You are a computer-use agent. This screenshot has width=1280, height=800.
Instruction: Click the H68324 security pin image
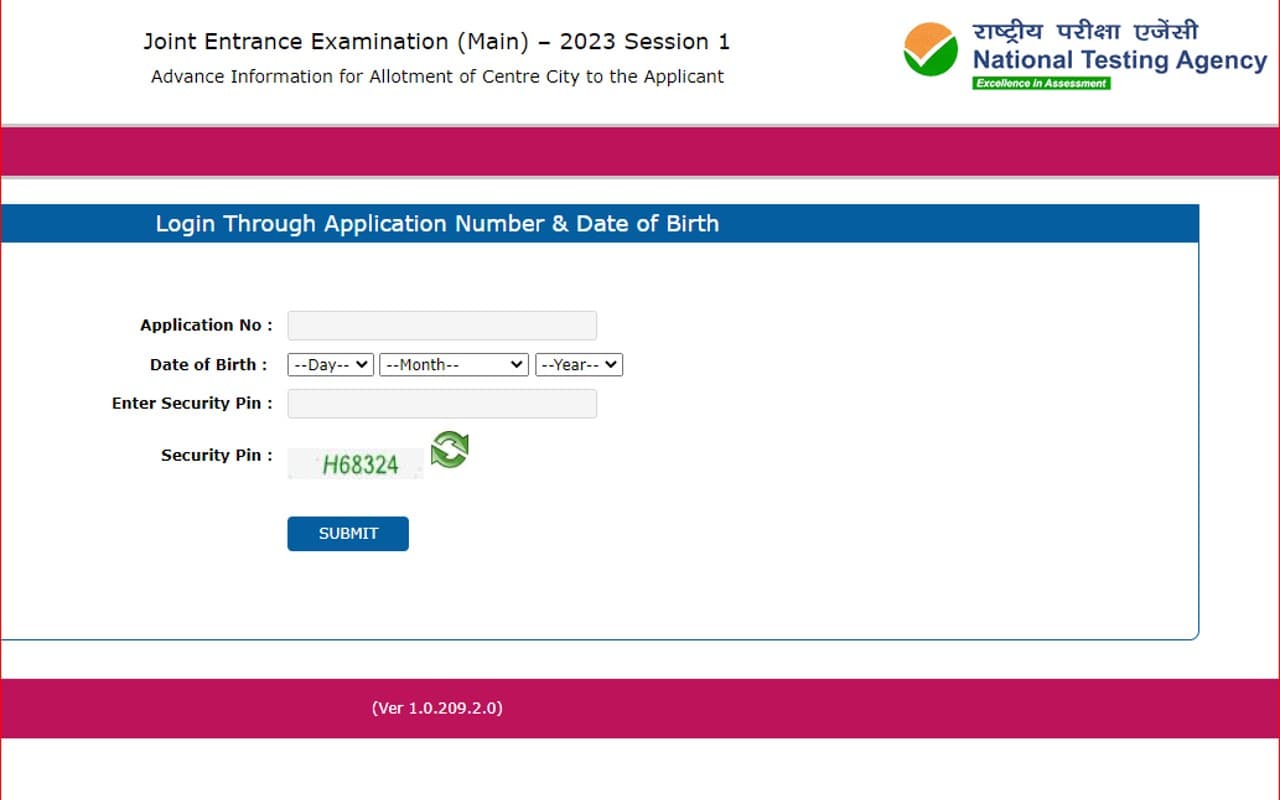point(355,462)
